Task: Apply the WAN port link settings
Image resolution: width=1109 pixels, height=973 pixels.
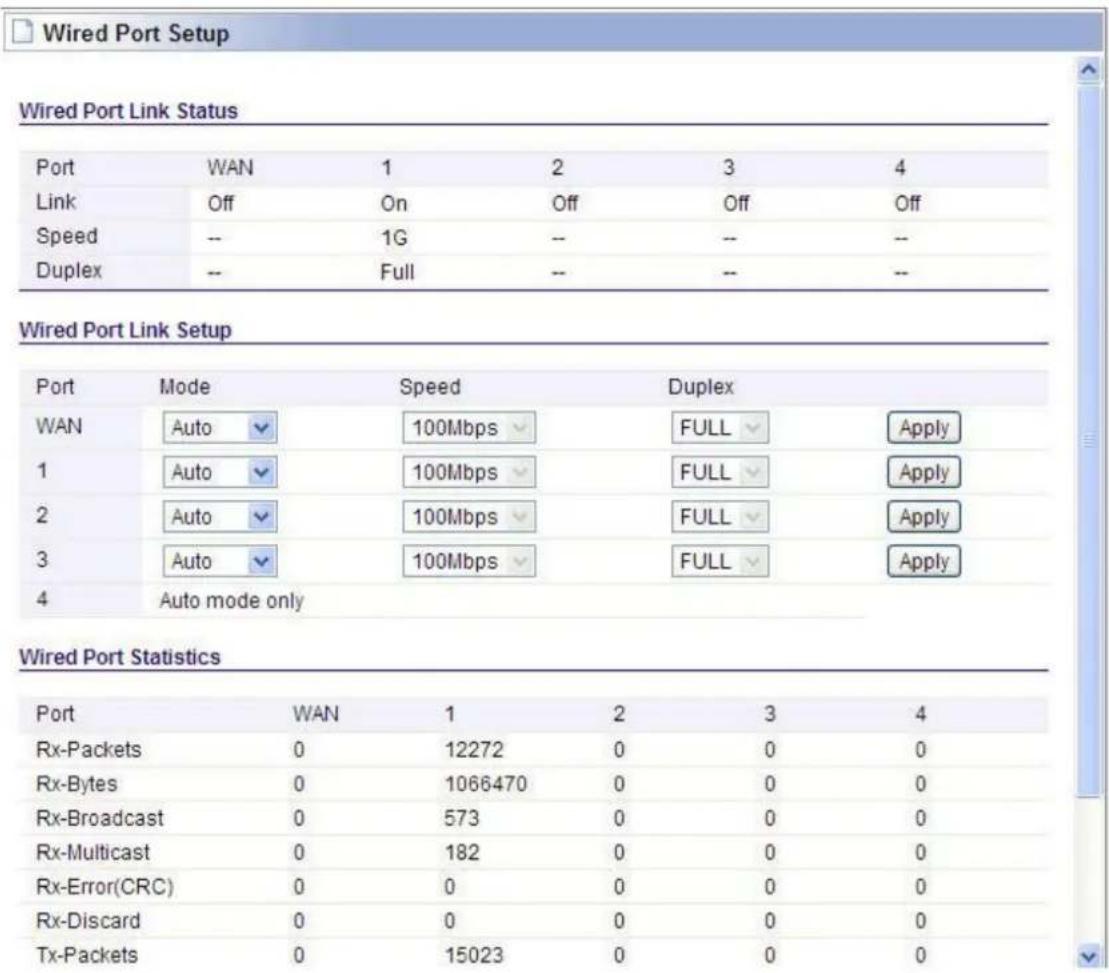Action: click(x=924, y=428)
